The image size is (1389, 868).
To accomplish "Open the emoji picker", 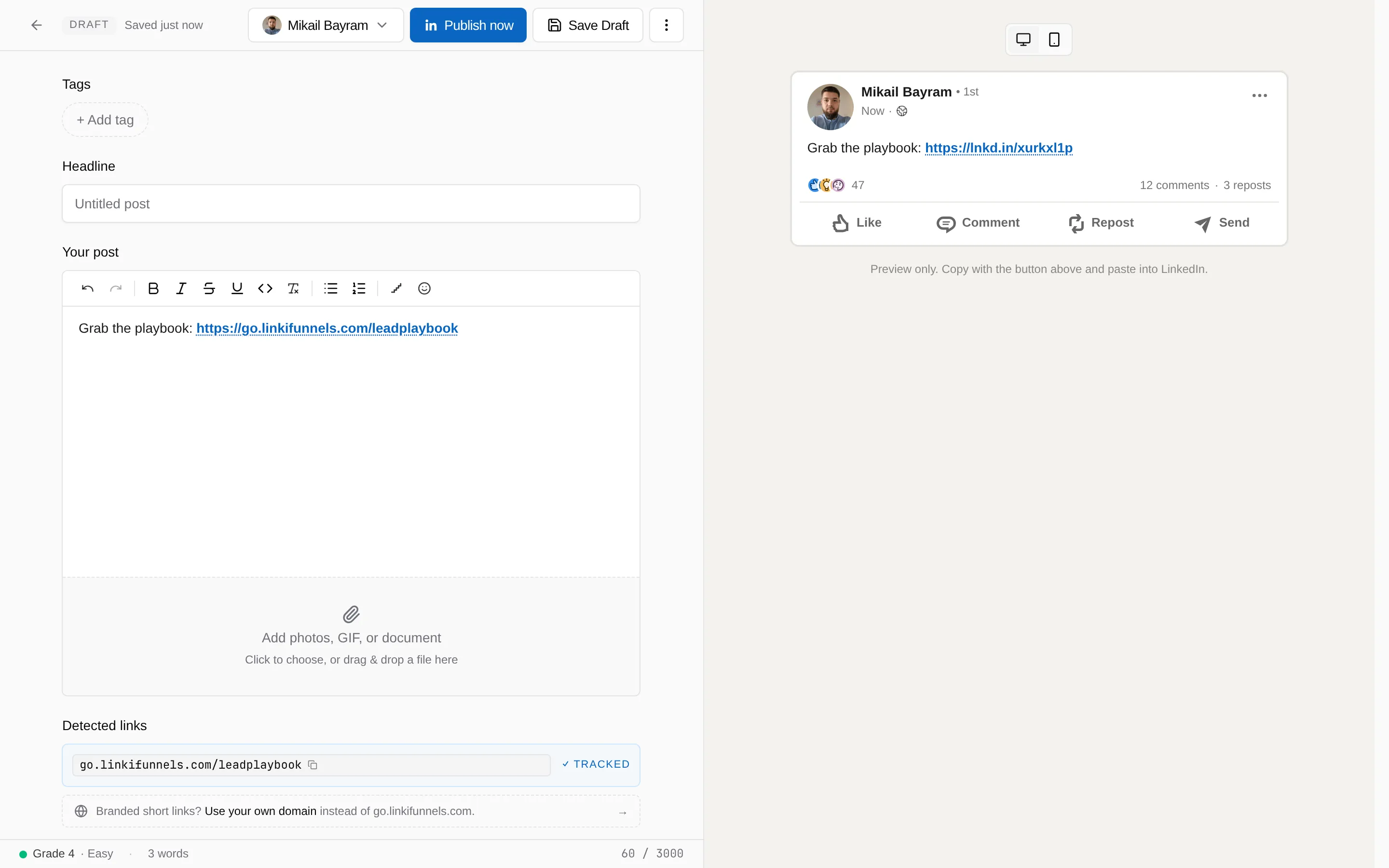I will 424,288.
